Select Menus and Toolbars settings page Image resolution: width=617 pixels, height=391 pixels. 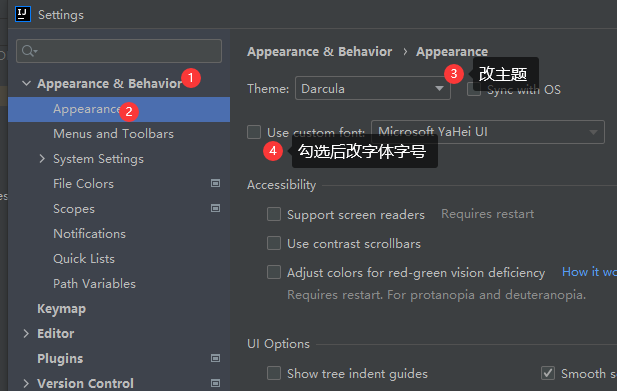point(113,134)
